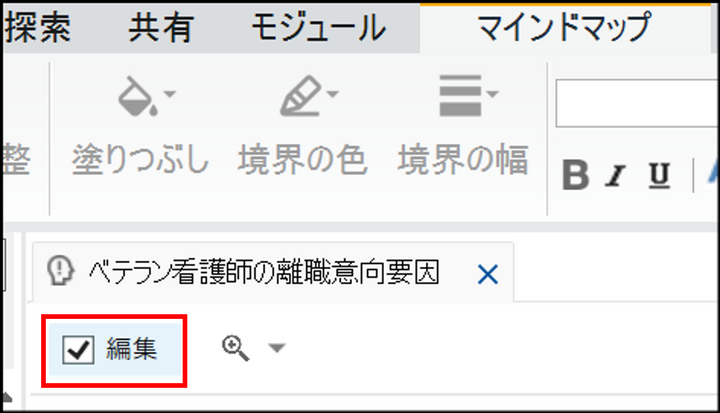The image size is (720, 413).
Task: Expand the 境界の色 dropdown arrow
Action: point(333,94)
